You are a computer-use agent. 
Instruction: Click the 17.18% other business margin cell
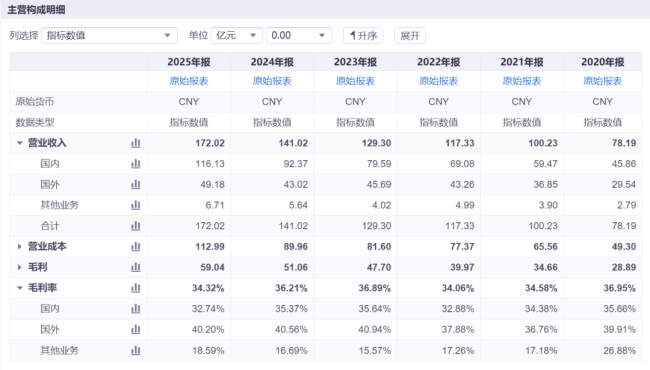pyautogui.click(x=541, y=351)
